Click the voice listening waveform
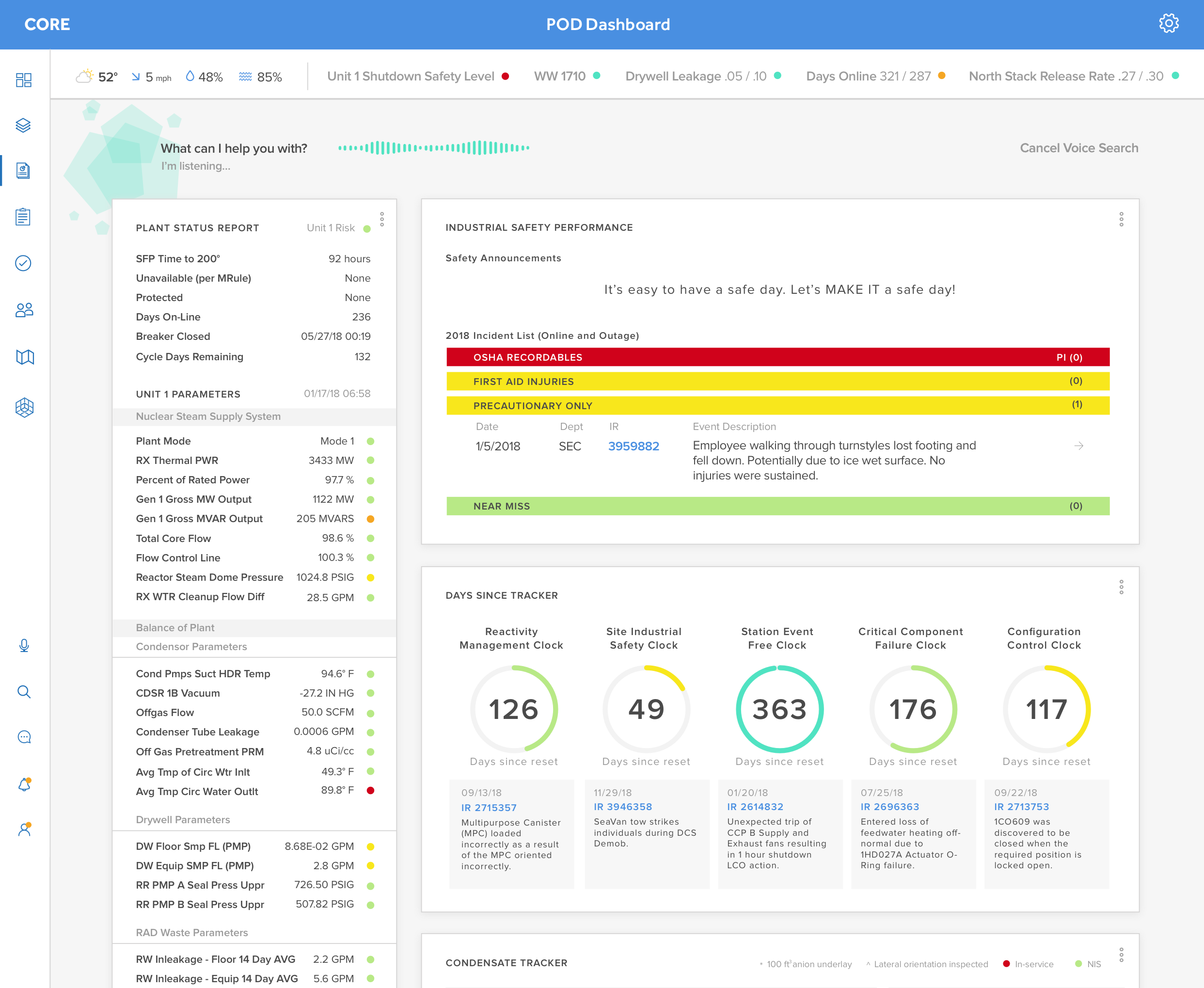The width and height of the screenshot is (1204, 988). point(434,148)
